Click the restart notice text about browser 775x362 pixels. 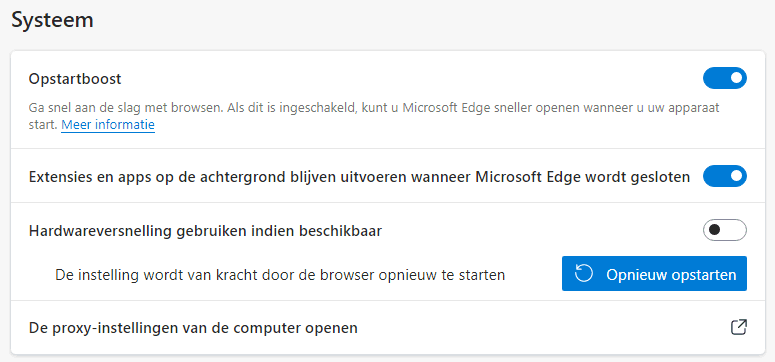click(280, 274)
